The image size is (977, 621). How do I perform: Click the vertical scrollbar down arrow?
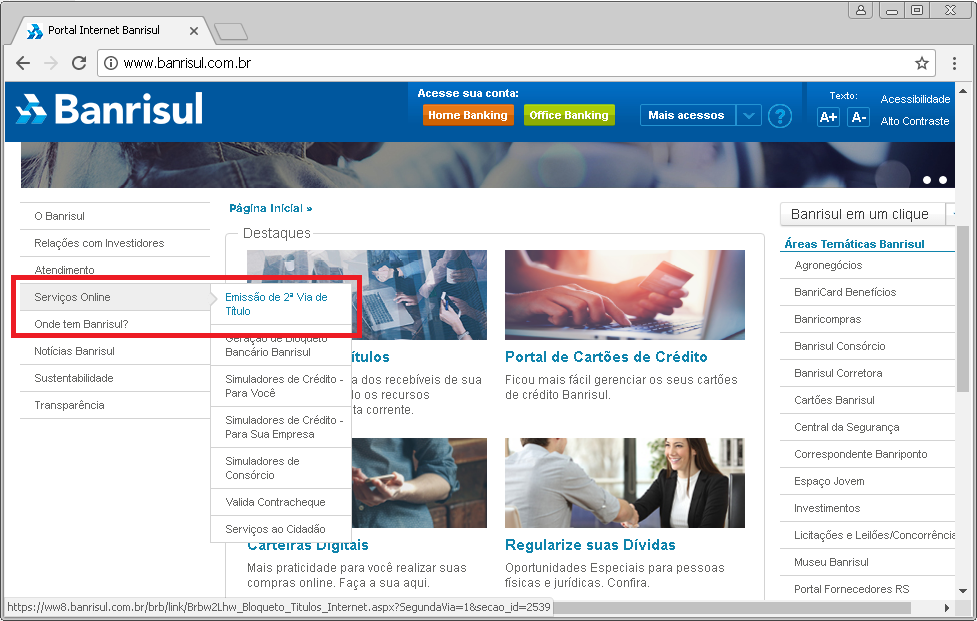(963, 590)
